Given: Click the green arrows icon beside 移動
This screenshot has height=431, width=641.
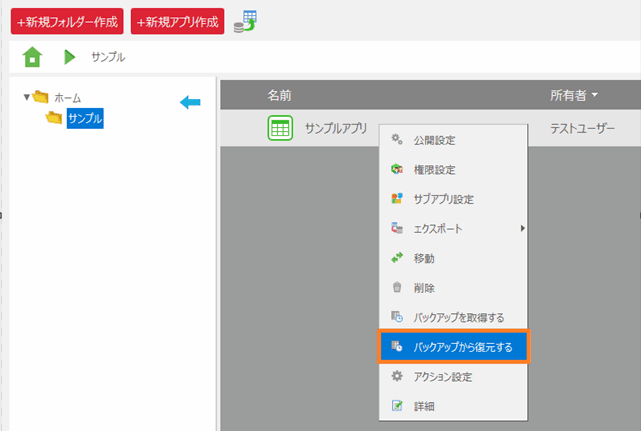Looking at the screenshot, I should 397,257.
